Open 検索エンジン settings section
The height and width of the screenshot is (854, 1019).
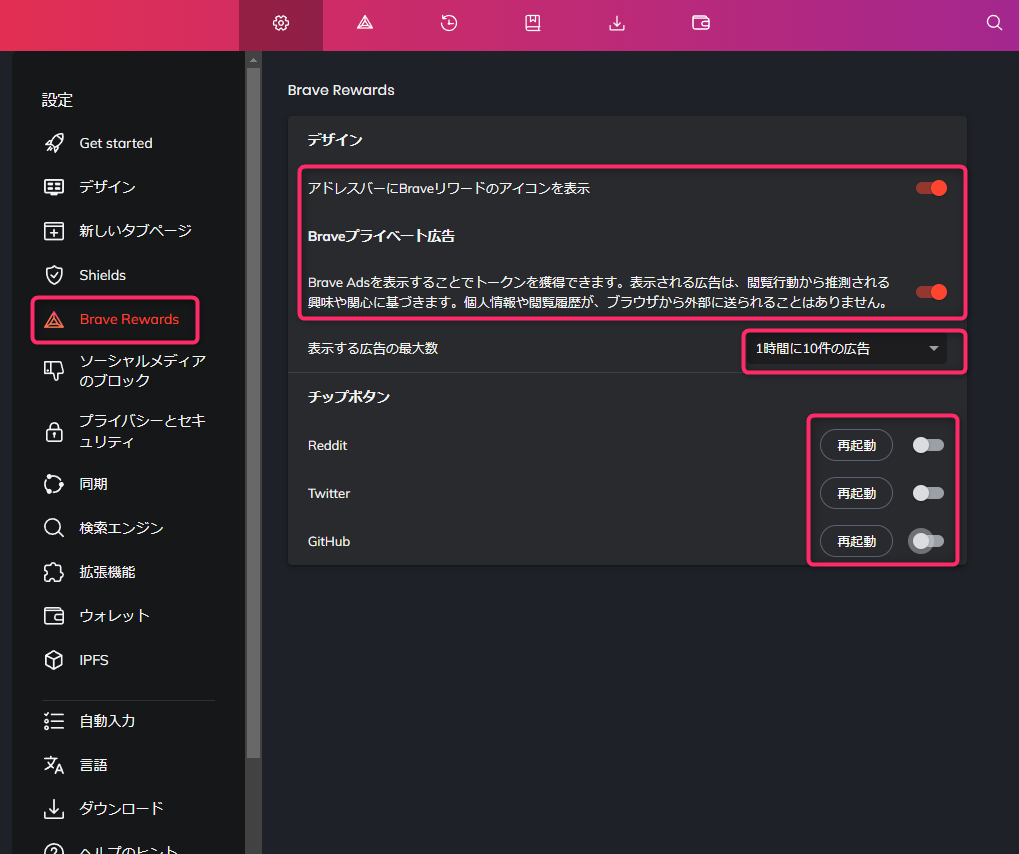click(121, 528)
